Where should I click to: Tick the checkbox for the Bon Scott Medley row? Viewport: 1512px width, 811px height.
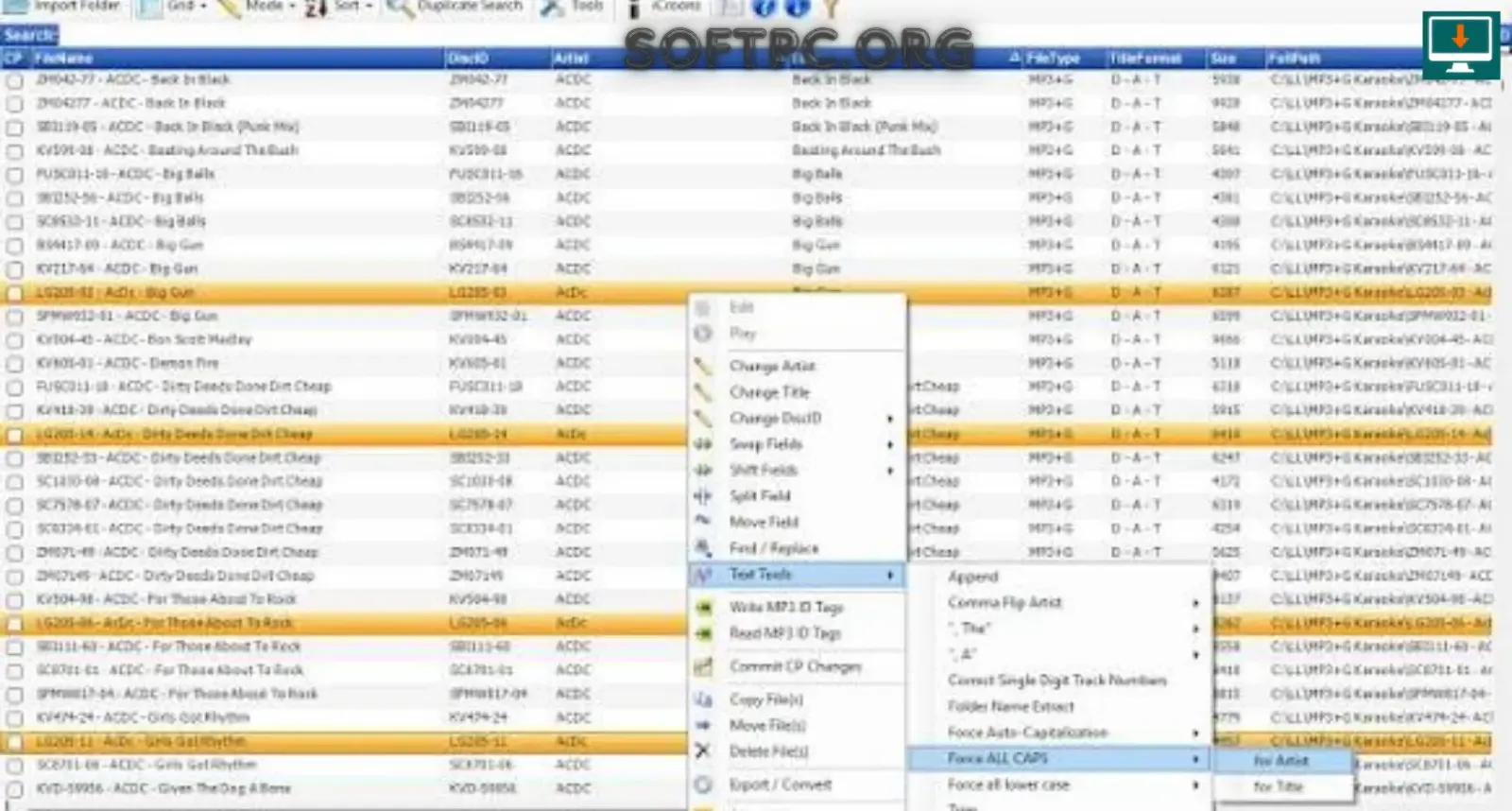[x=14, y=340]
